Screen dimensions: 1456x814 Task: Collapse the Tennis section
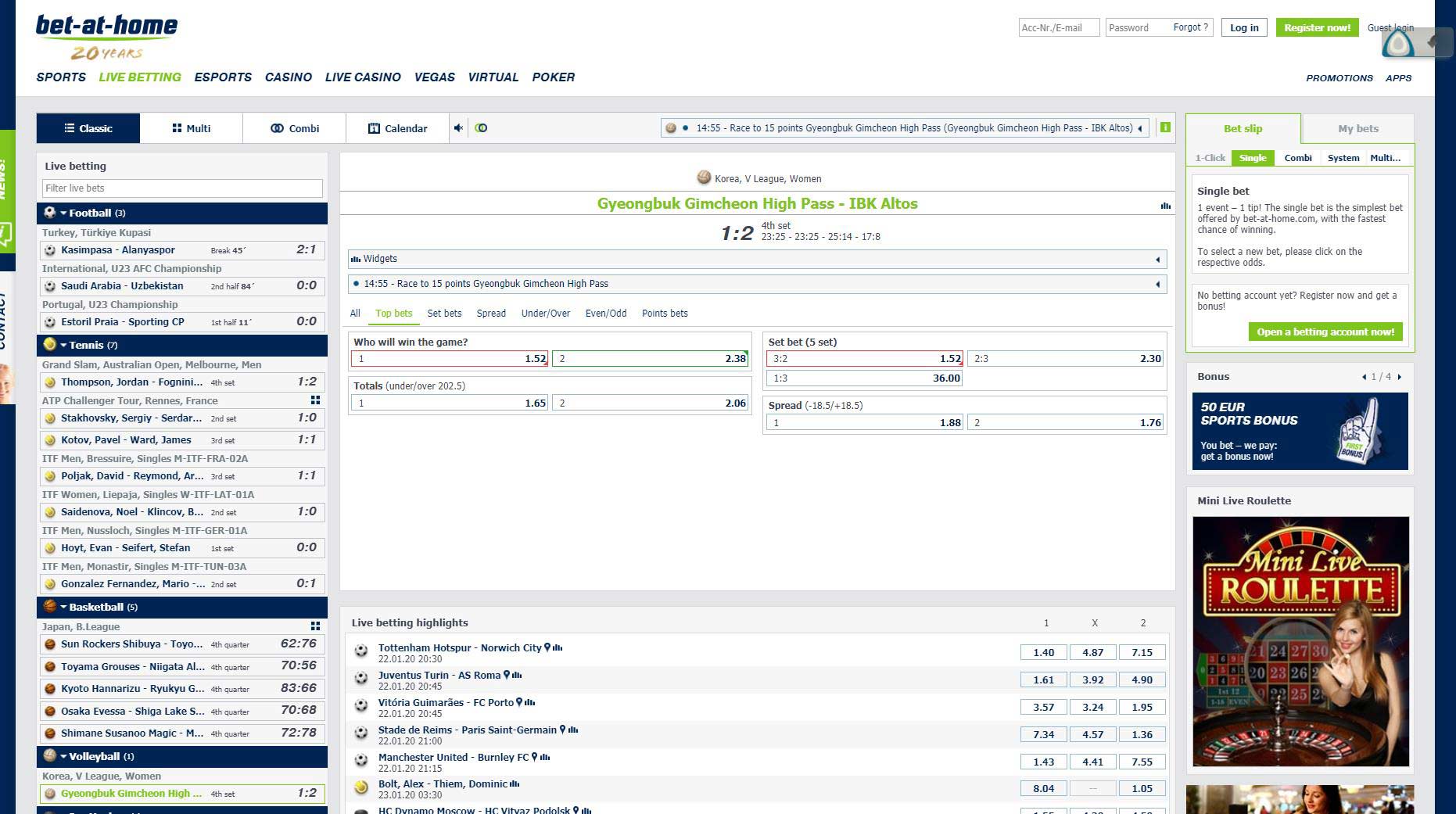(x=63, y=345)
